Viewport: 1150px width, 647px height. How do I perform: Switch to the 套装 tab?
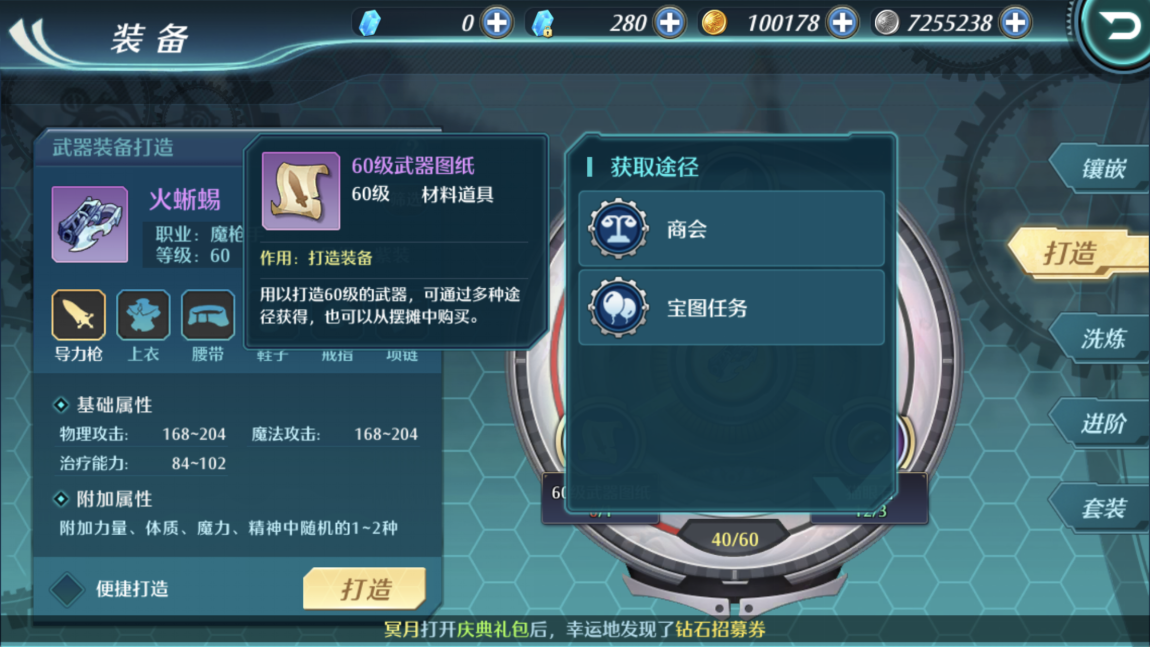click(1100, 508)
